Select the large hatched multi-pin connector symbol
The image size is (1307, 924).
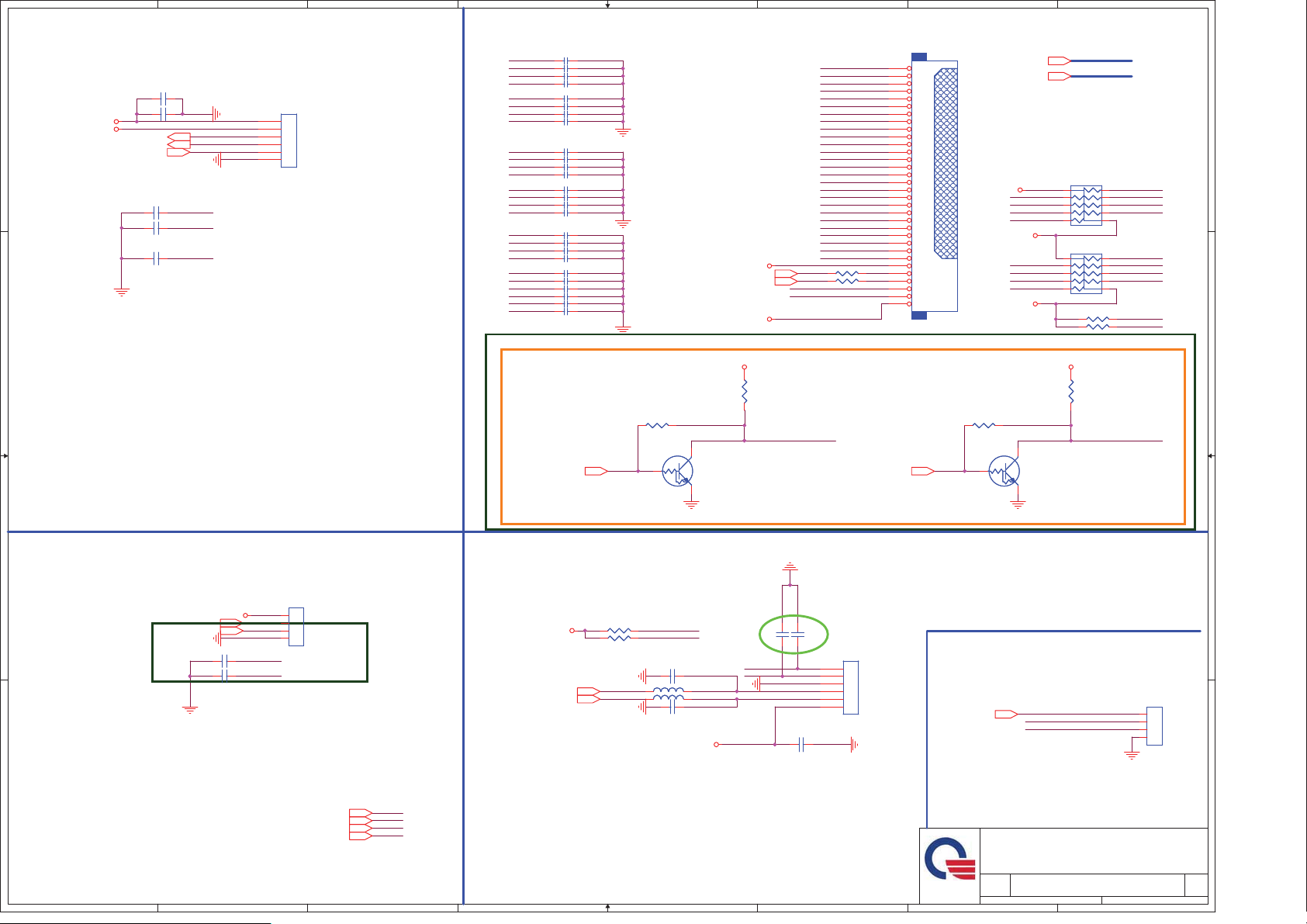click(x=935, y=186)
